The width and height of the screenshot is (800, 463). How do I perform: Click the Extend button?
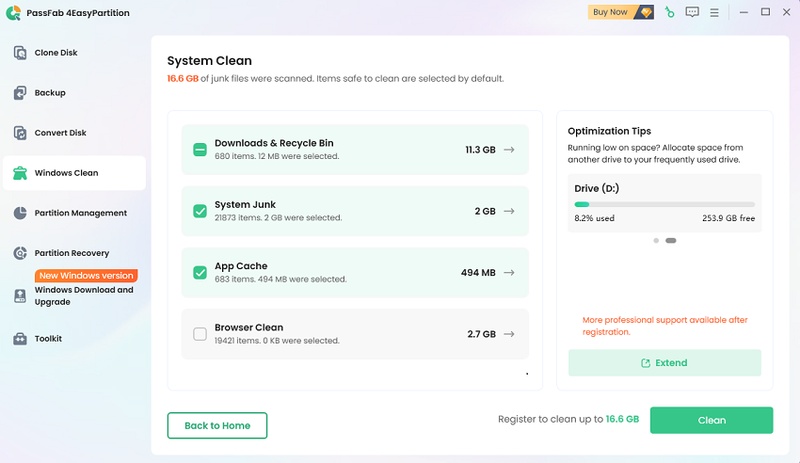pyautogui.click(x=664, y=363)
